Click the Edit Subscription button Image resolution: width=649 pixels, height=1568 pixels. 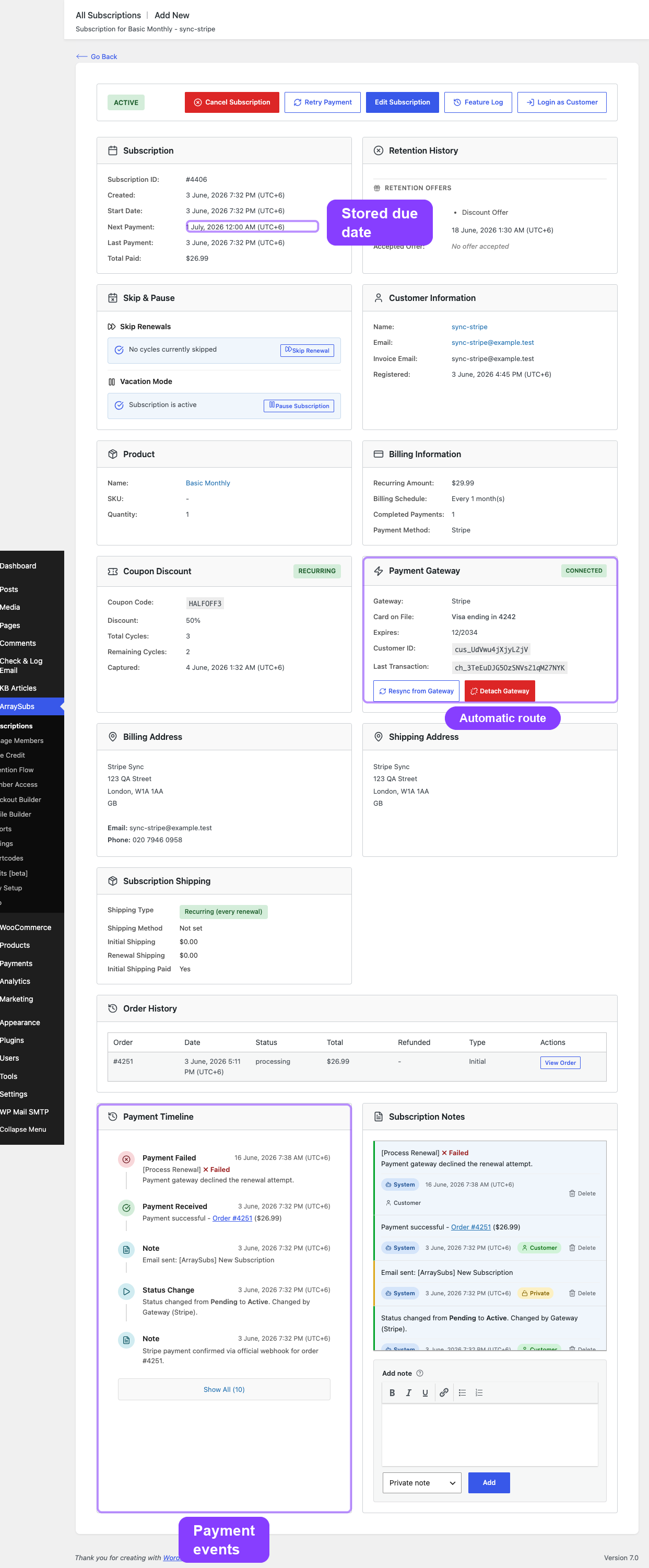tap(402, 102)
